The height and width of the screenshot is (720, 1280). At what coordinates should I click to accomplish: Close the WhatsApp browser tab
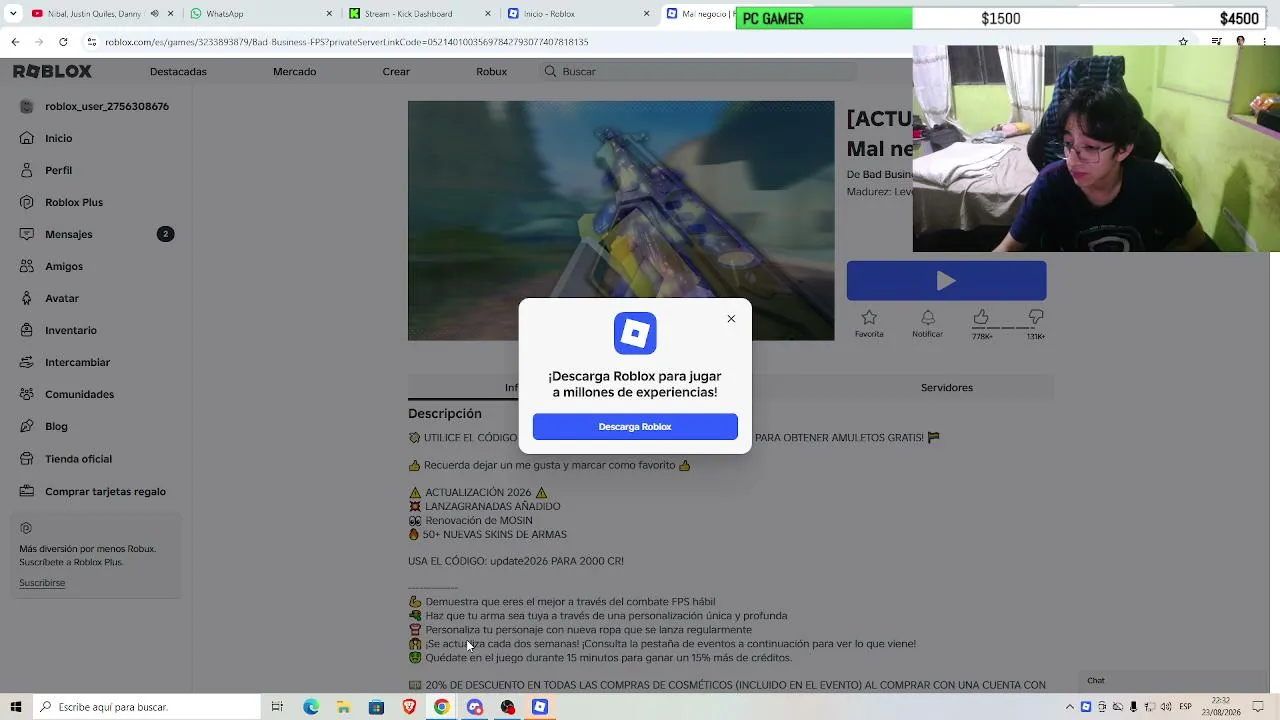point(330,14)
